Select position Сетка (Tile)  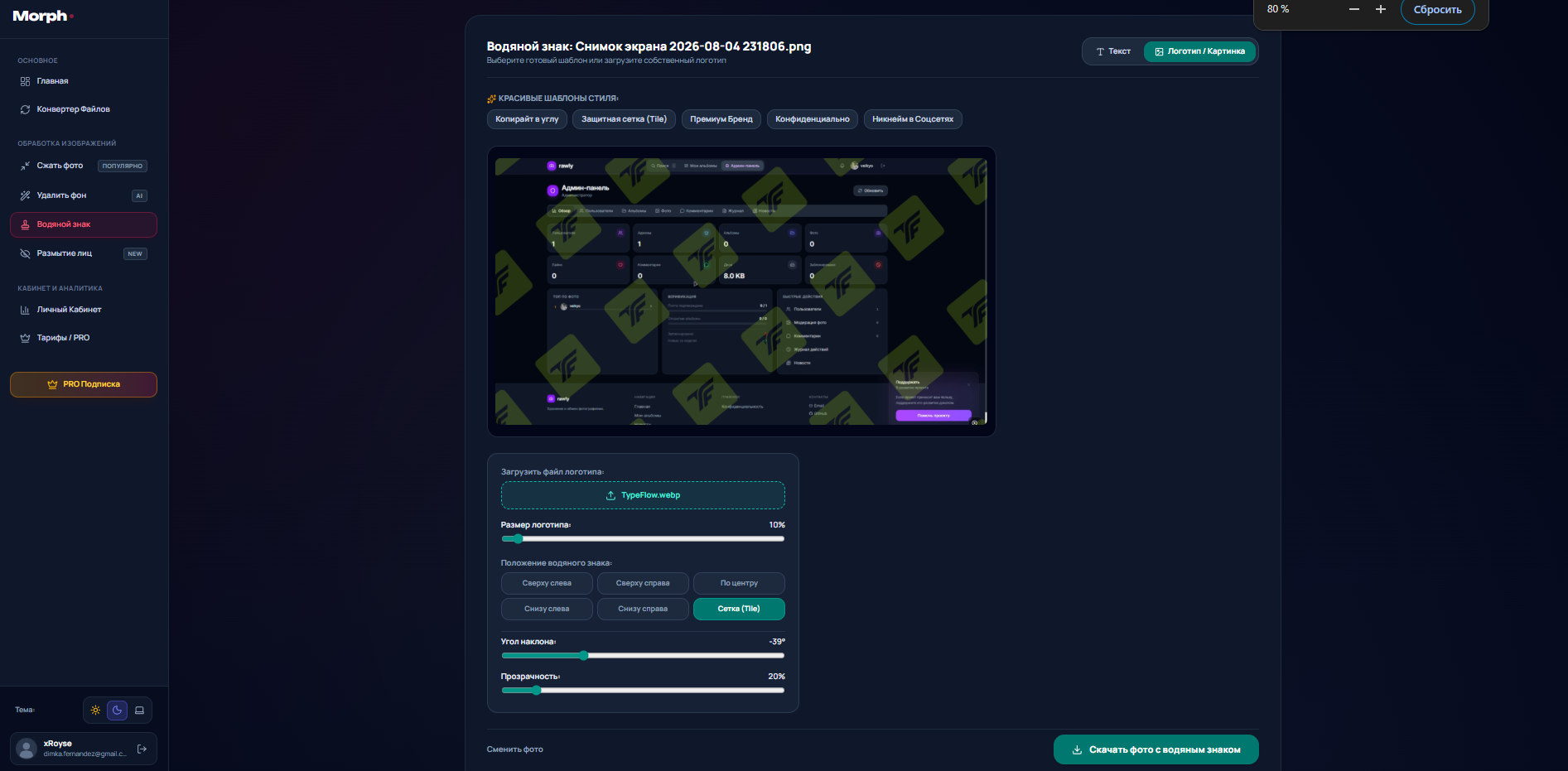pyautogui.click(x=739, y=609)
